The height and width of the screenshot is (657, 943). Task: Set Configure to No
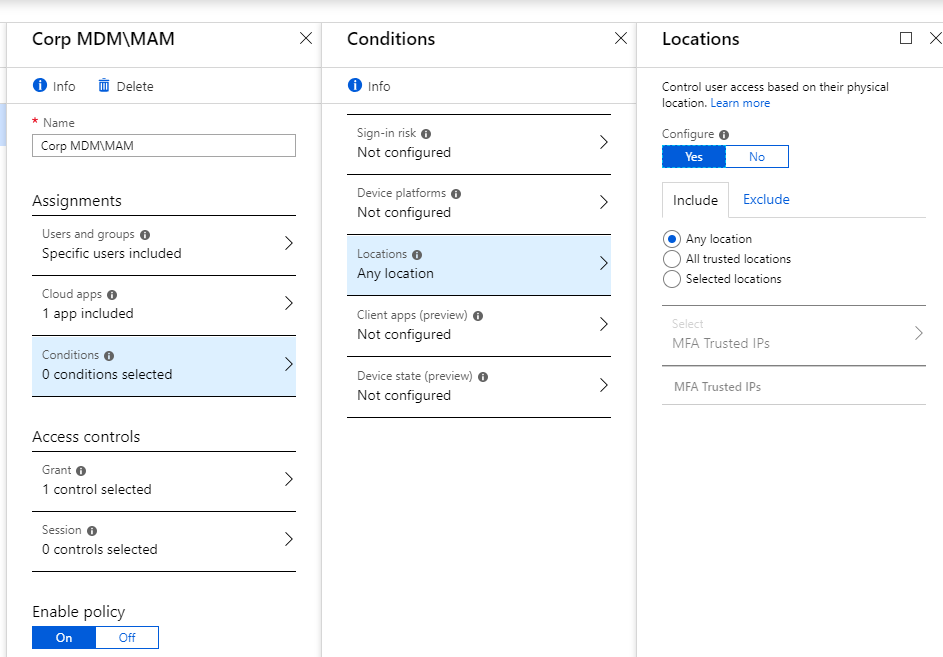pyautogui.click(x=757, y=157)
